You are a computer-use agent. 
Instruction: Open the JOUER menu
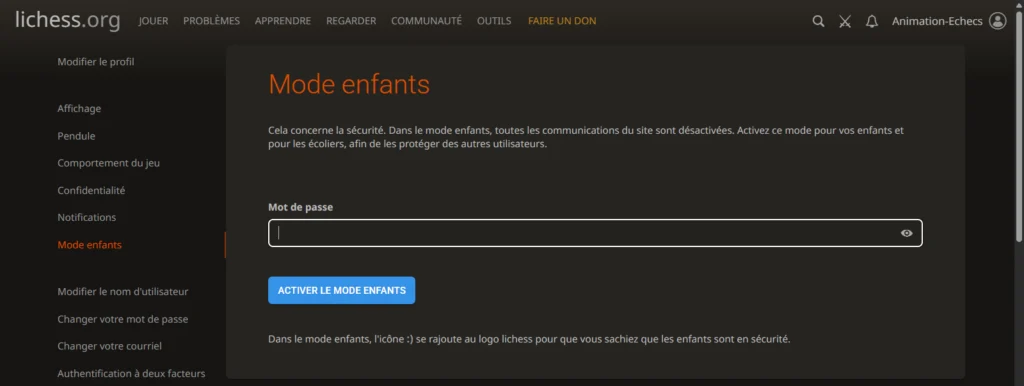pos(153,21)
